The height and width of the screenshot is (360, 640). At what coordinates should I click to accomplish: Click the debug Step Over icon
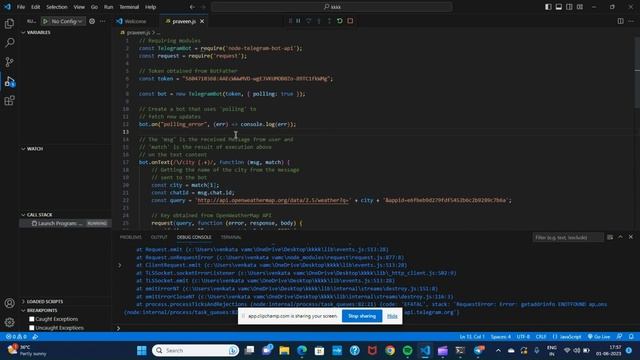click(x=309, y=21)
